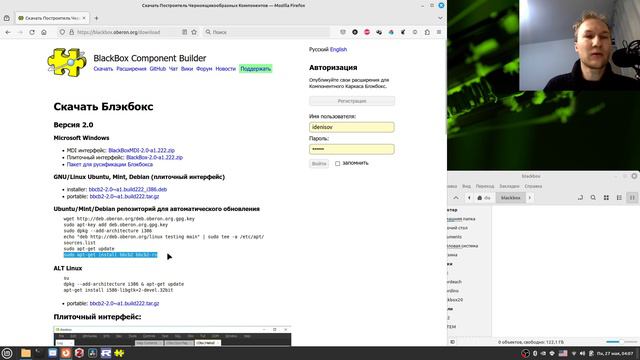Reload the page in Firefox
Viewport: 640px width, 360px height.
coord(32,32)
